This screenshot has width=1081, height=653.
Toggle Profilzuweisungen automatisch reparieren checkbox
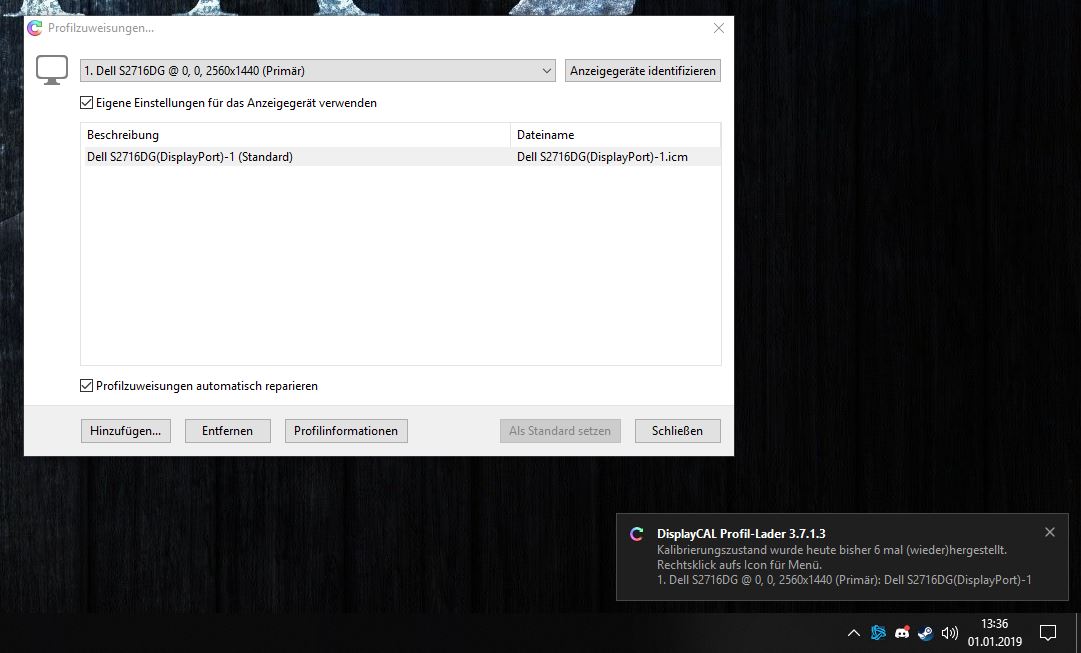pos(86,385)
